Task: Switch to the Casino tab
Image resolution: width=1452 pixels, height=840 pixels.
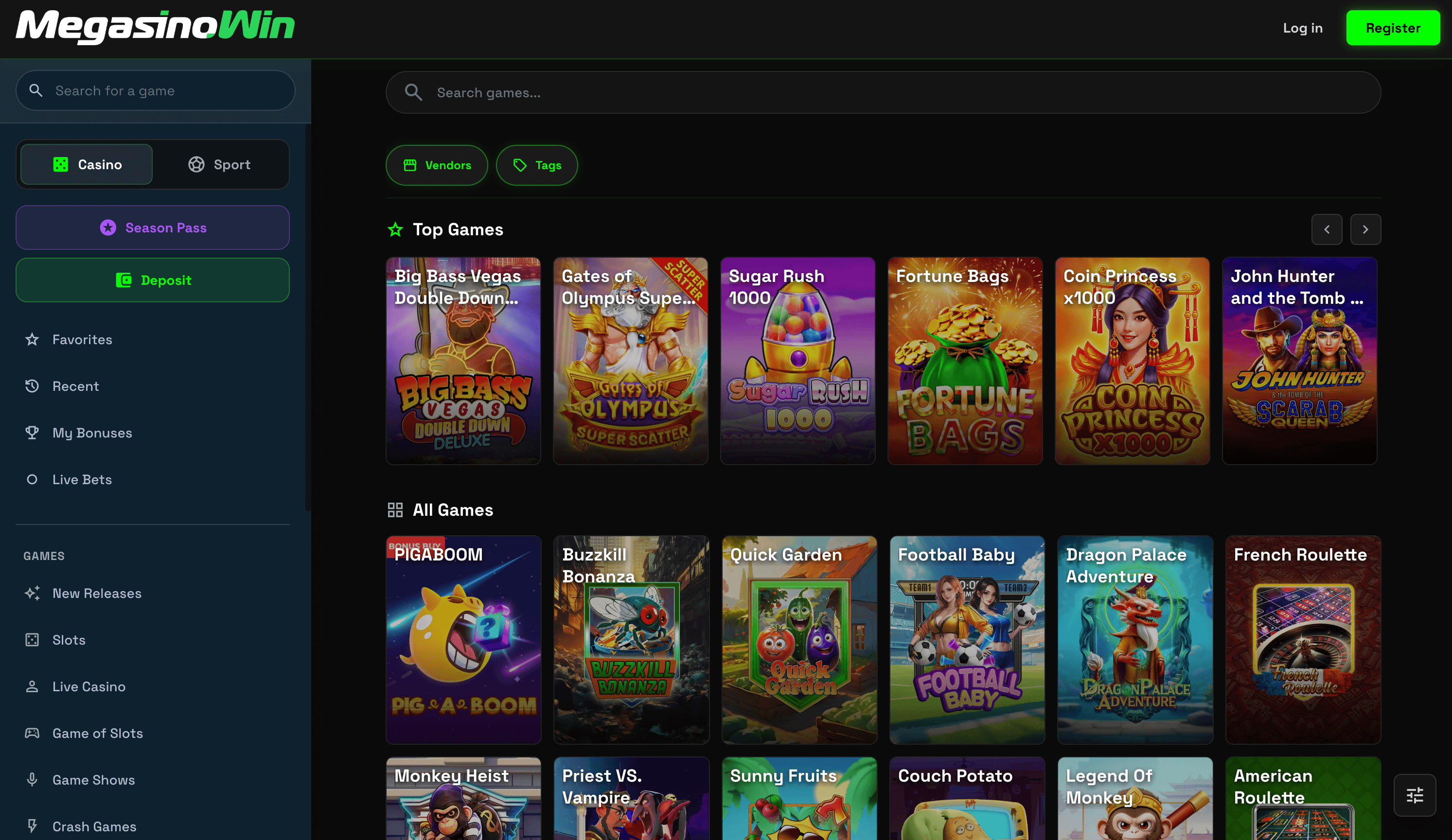Action: tap(87, 164)
